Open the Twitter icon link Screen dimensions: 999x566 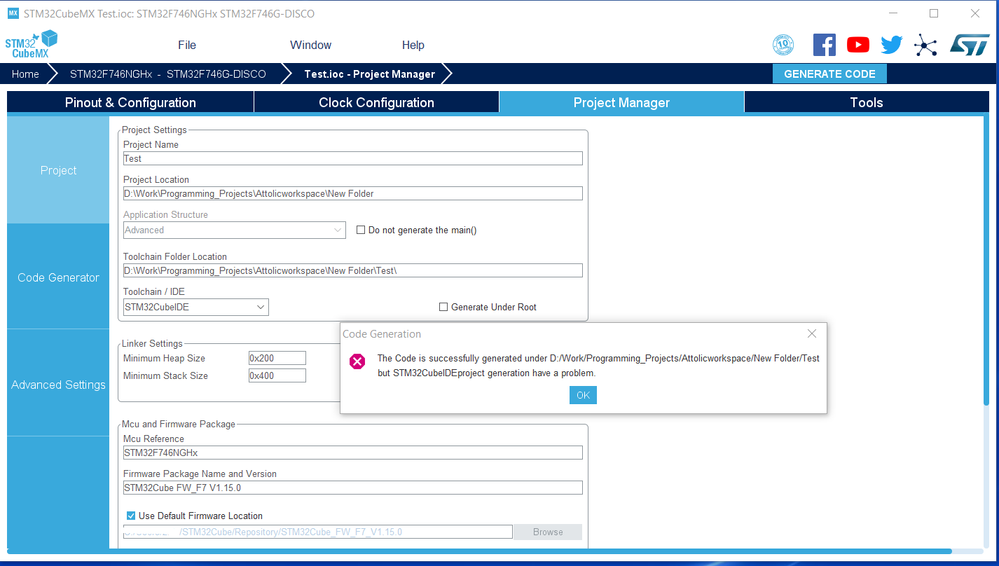pyautogui.click(x=891, y=45)
